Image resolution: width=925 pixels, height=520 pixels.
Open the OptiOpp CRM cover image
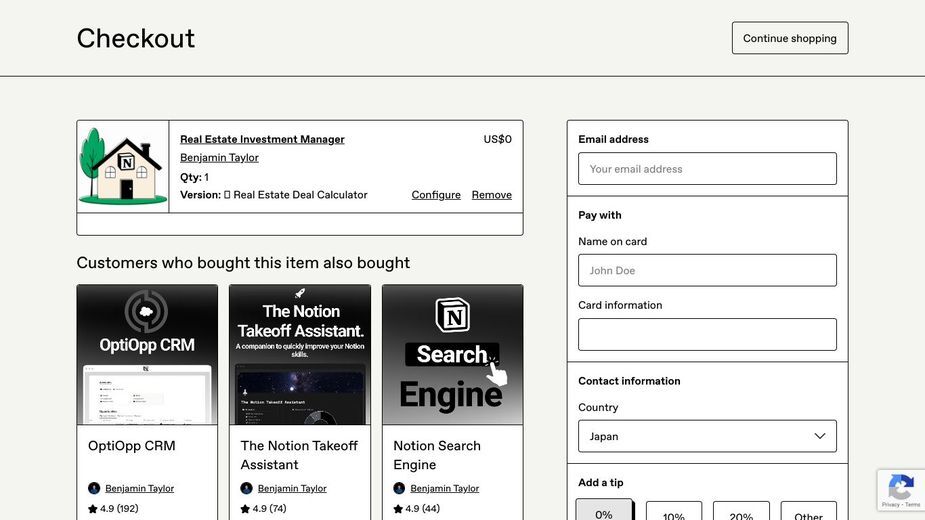pos(147,354)
